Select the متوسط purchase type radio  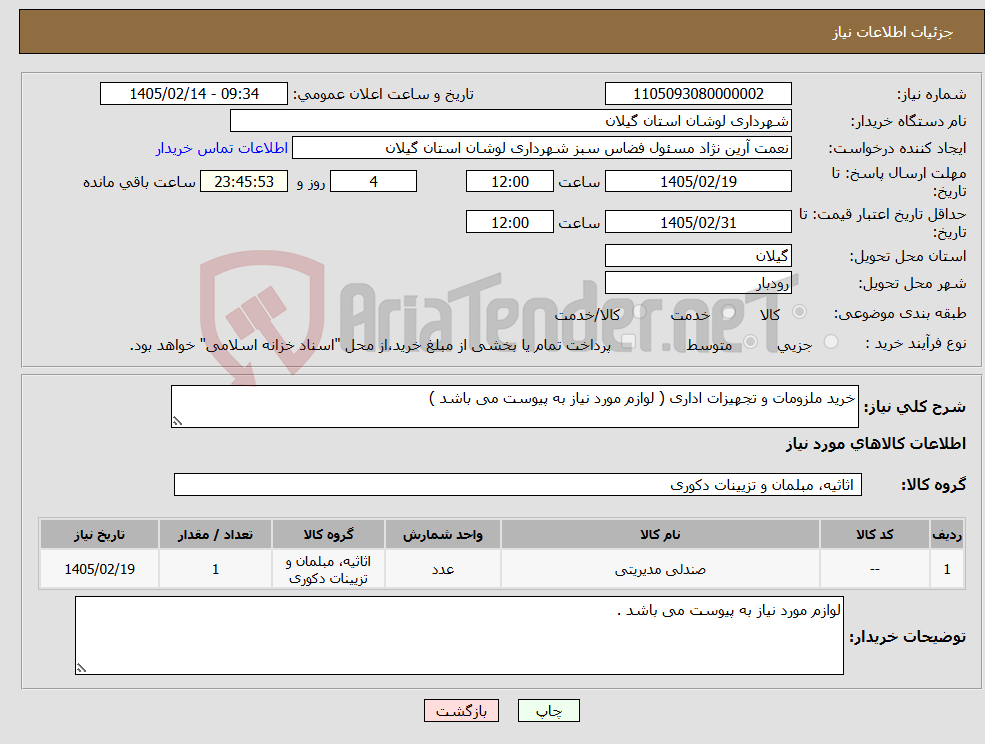pyautogui.click(x=751, y=342)
